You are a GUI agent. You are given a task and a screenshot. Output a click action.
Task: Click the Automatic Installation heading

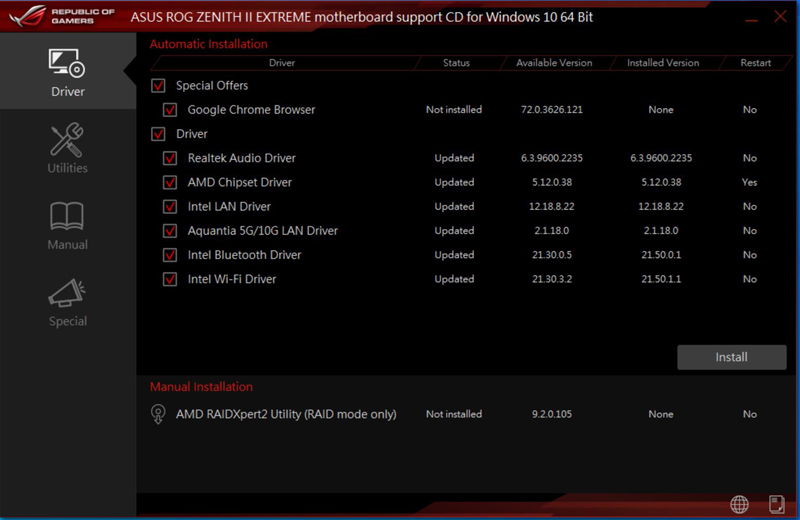pos(208,44)
